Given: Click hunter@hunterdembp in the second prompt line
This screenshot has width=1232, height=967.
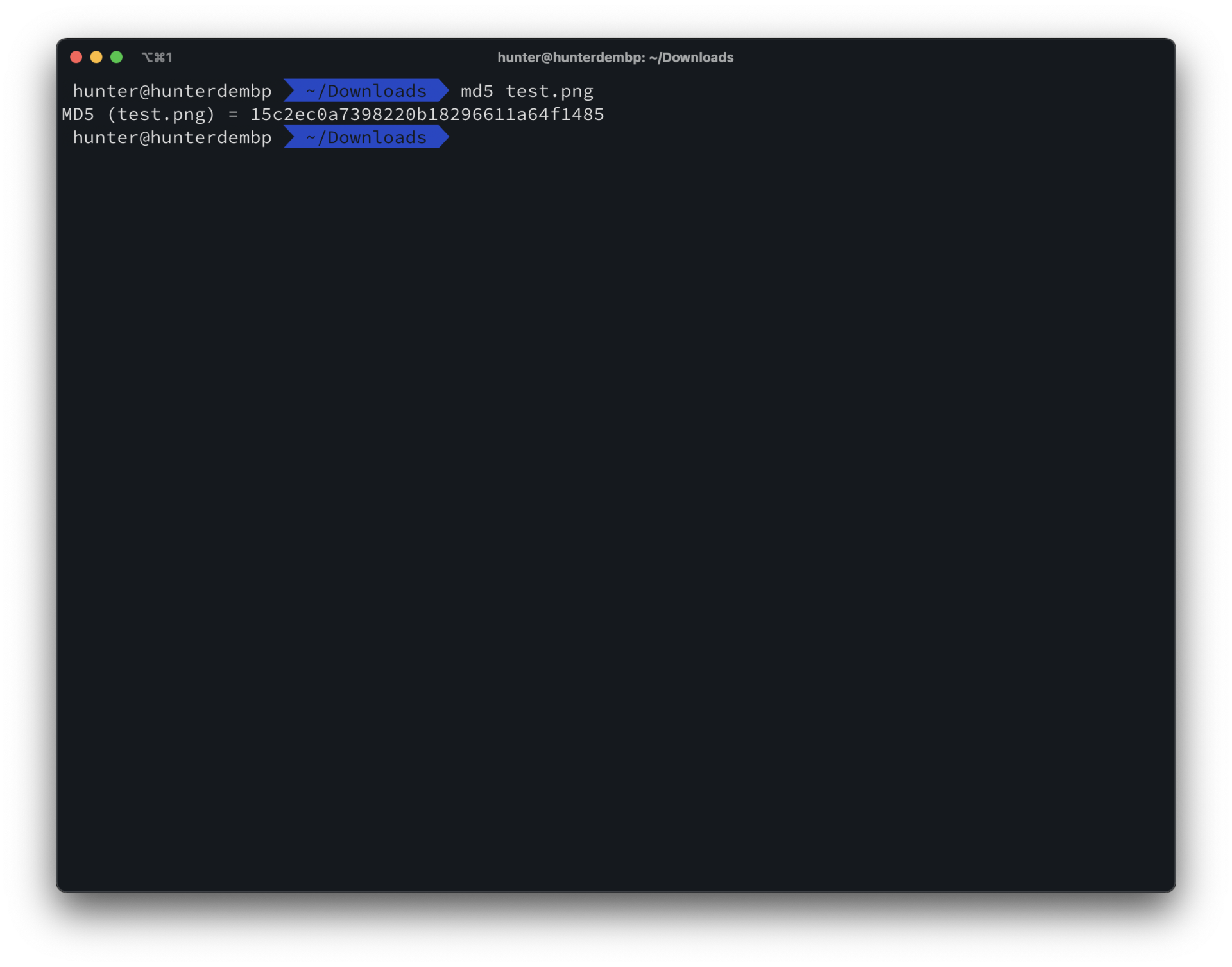Looking at the screenshot, I should [172, 137].
